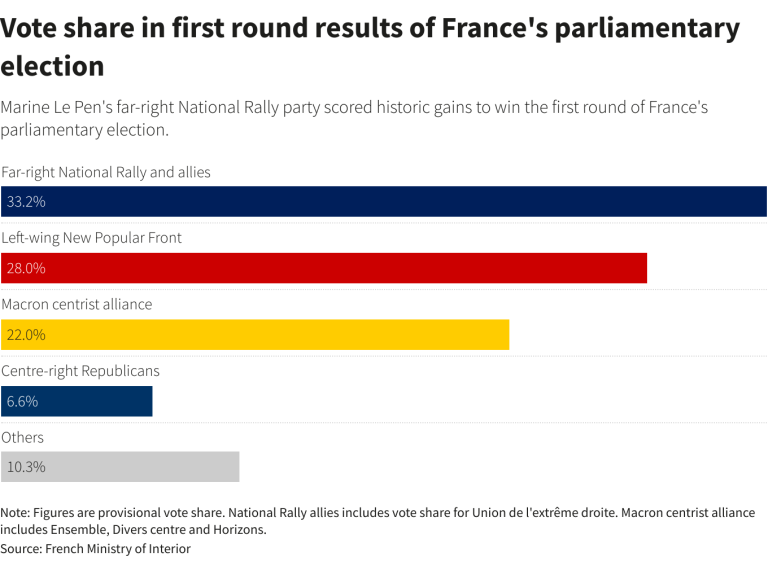Viewport: 768px width, 561px height.
Task: Click the Far-right National Rally and allies label
Action: tap(106, 172)
